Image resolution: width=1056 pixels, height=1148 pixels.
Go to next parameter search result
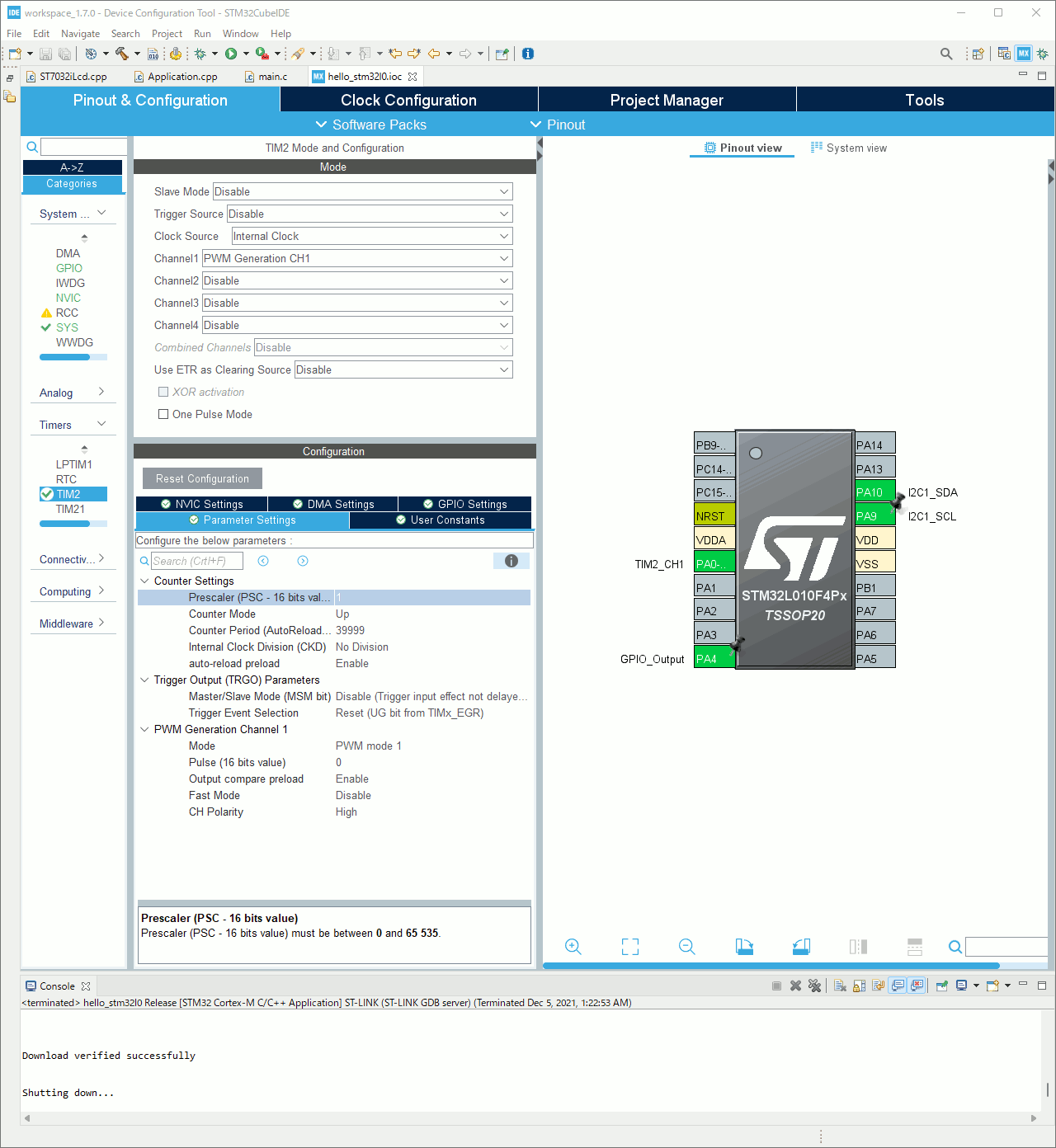[303, 561]
